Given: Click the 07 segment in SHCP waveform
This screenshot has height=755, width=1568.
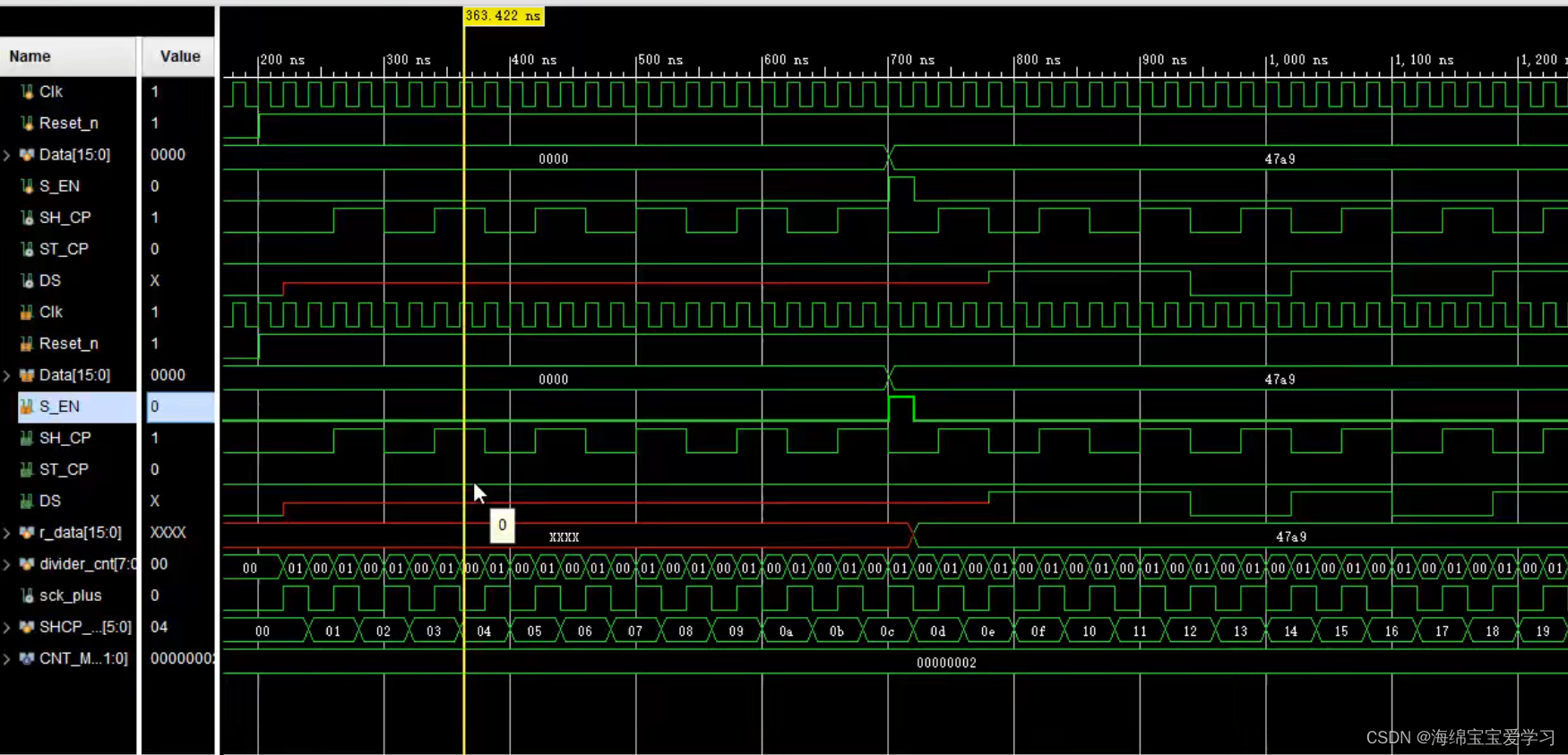Looking at the screenshot, I should click(635, 631).
